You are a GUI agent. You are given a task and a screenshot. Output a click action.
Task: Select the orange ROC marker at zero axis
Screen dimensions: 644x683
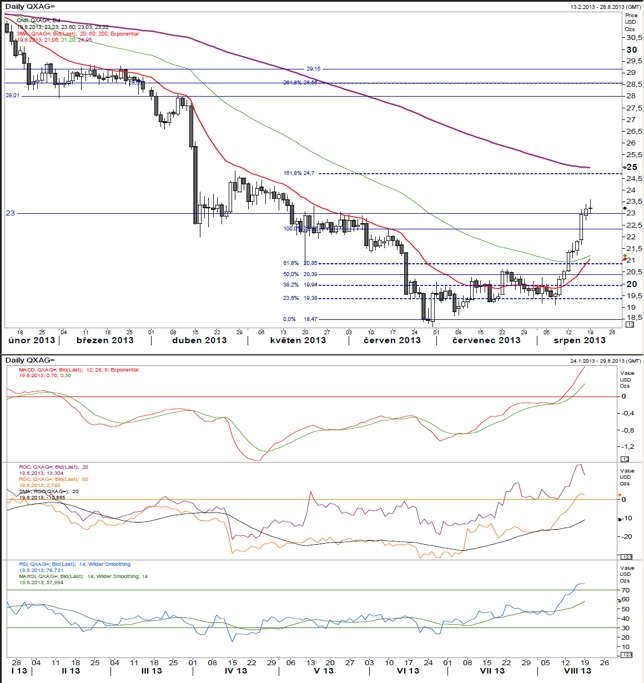pyautogui.click(x=620, y=495)
